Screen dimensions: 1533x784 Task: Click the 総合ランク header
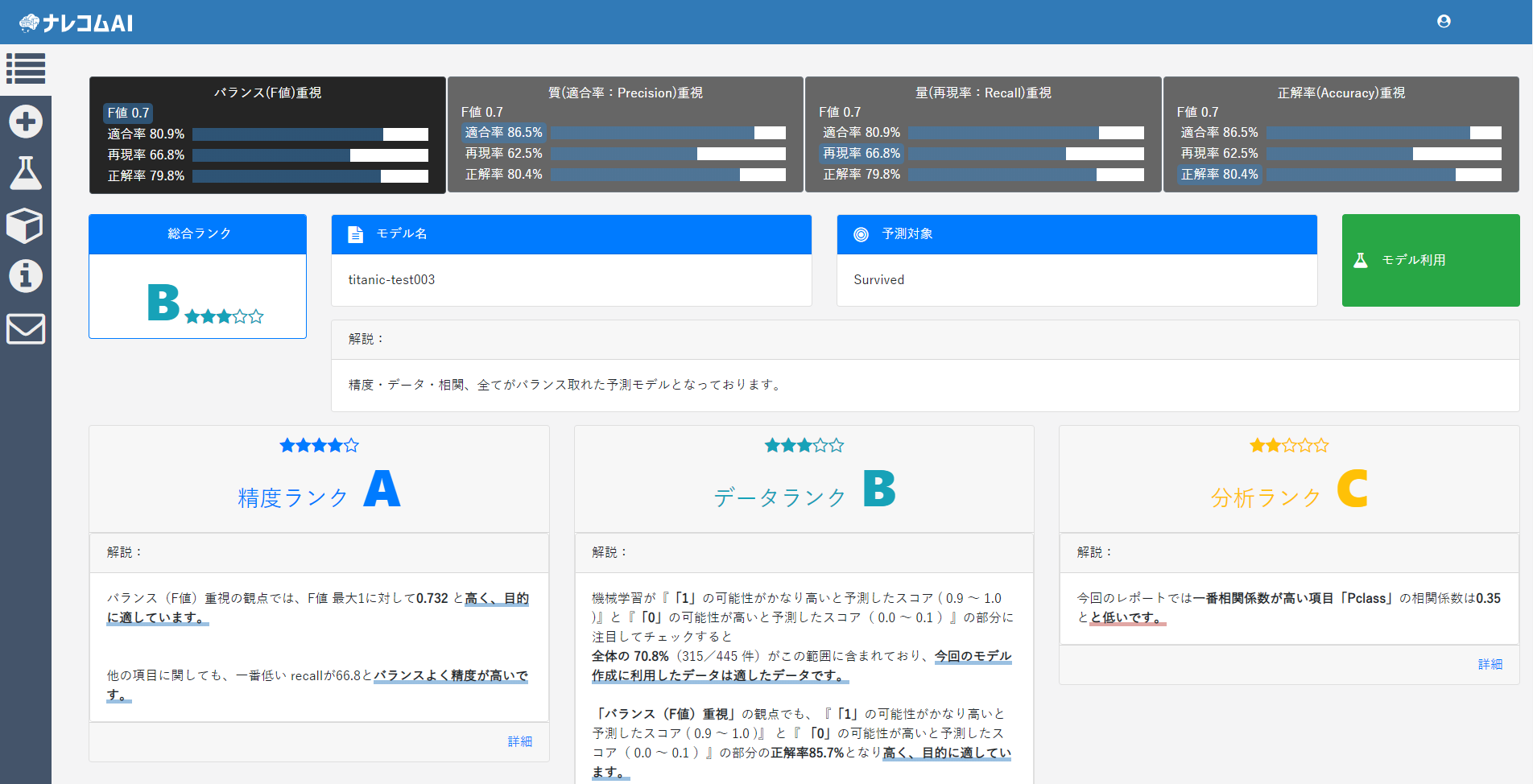198,234
